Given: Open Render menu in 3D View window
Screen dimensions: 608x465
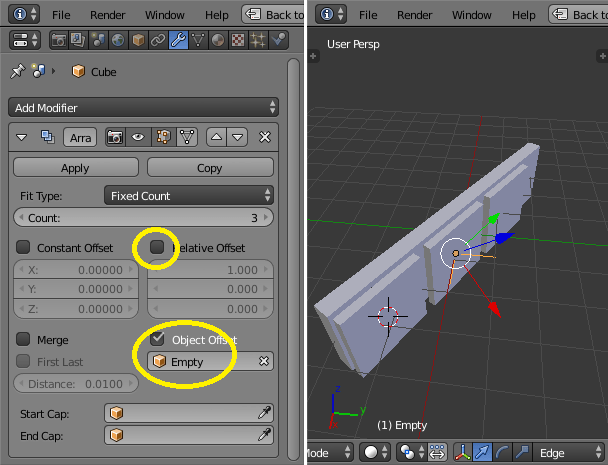Looking at the screenshot, I should click(415, 15).
